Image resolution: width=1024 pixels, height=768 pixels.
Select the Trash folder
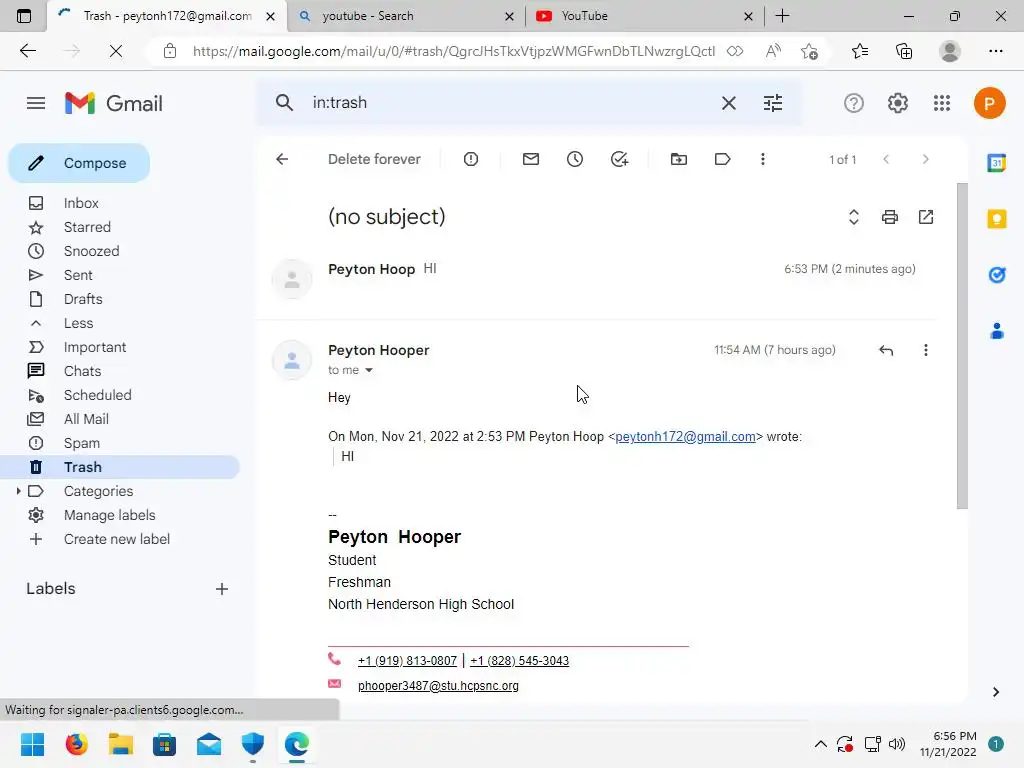(120, 467)
